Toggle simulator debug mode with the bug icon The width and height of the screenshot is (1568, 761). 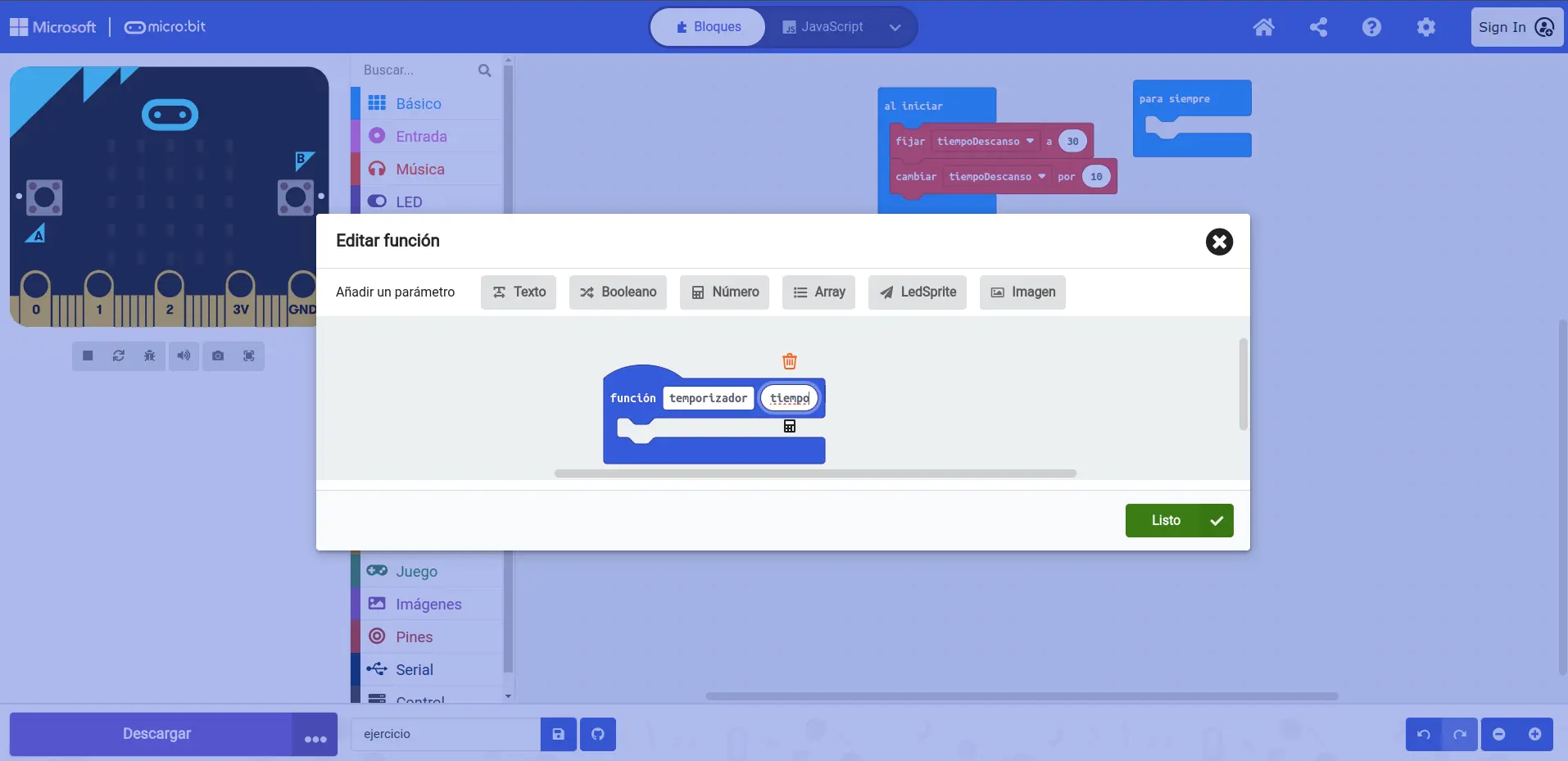pos(149,356)
